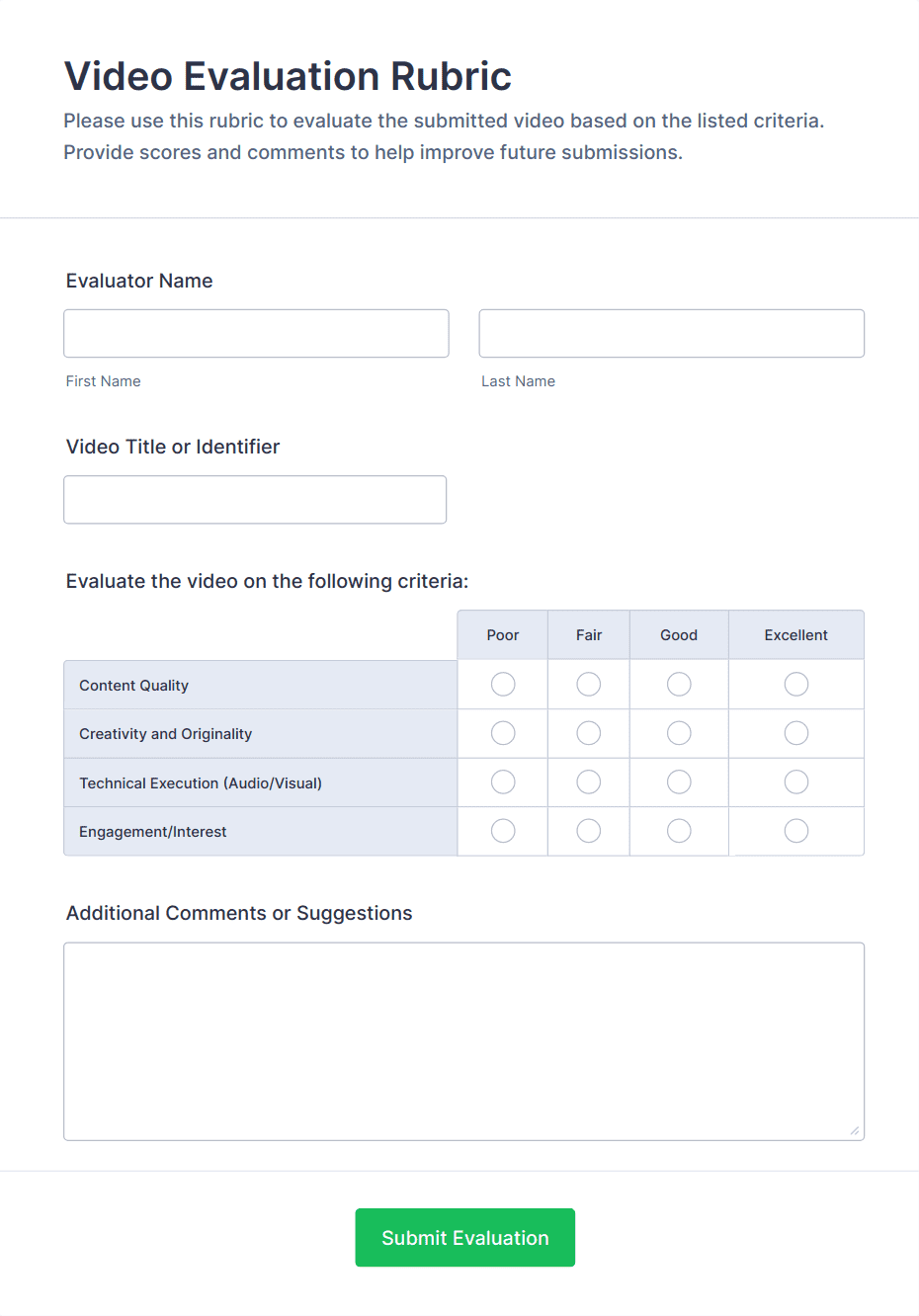Select Good for Creativity and Originality
This screenshot has width=919, height=1316.
click(679, 733)
